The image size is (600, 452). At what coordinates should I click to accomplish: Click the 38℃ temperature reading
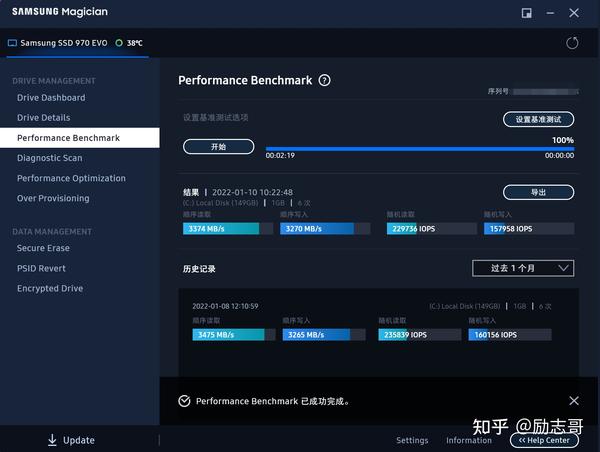[x=135, y=43]
